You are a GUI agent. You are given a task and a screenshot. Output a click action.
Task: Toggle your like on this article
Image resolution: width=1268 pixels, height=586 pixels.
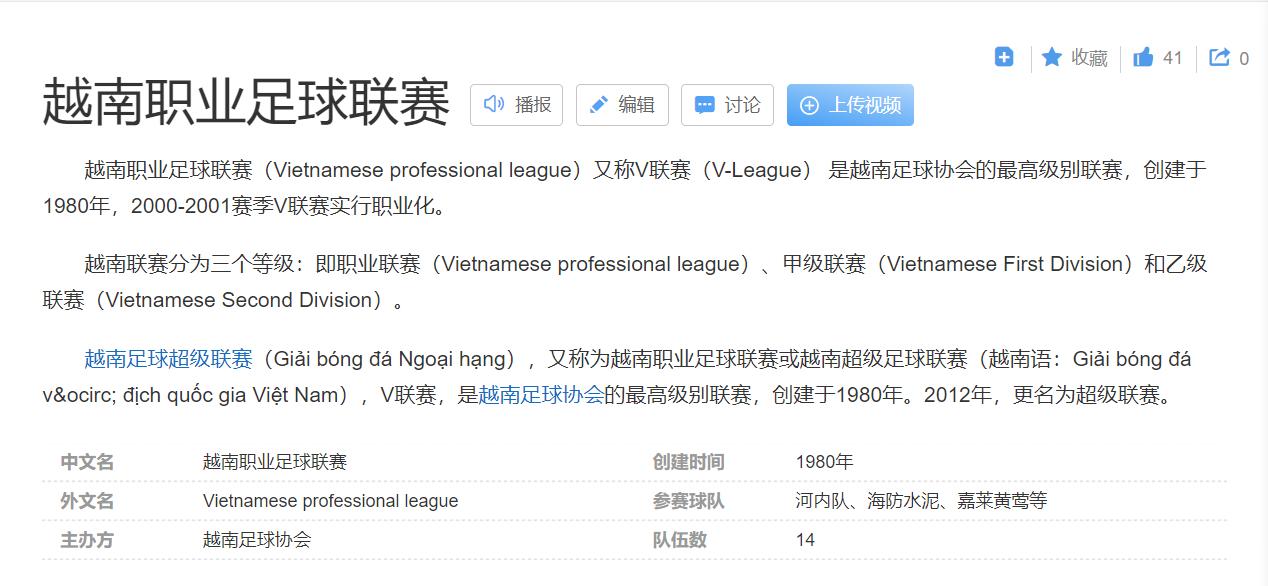(x=1155, y=57)
